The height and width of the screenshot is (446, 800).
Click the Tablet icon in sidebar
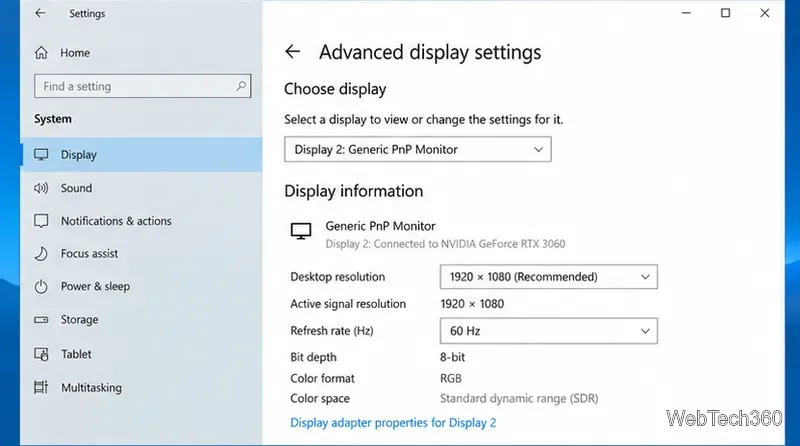tap(41, 354)
